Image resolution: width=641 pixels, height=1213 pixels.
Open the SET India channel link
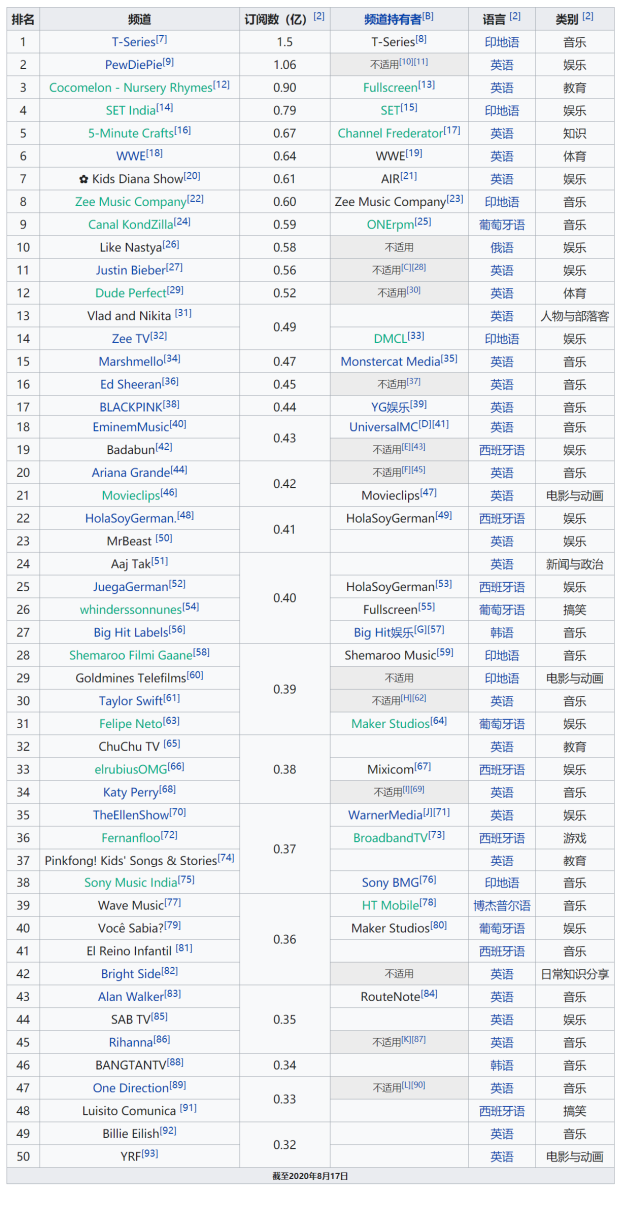(x=131, y=111)
